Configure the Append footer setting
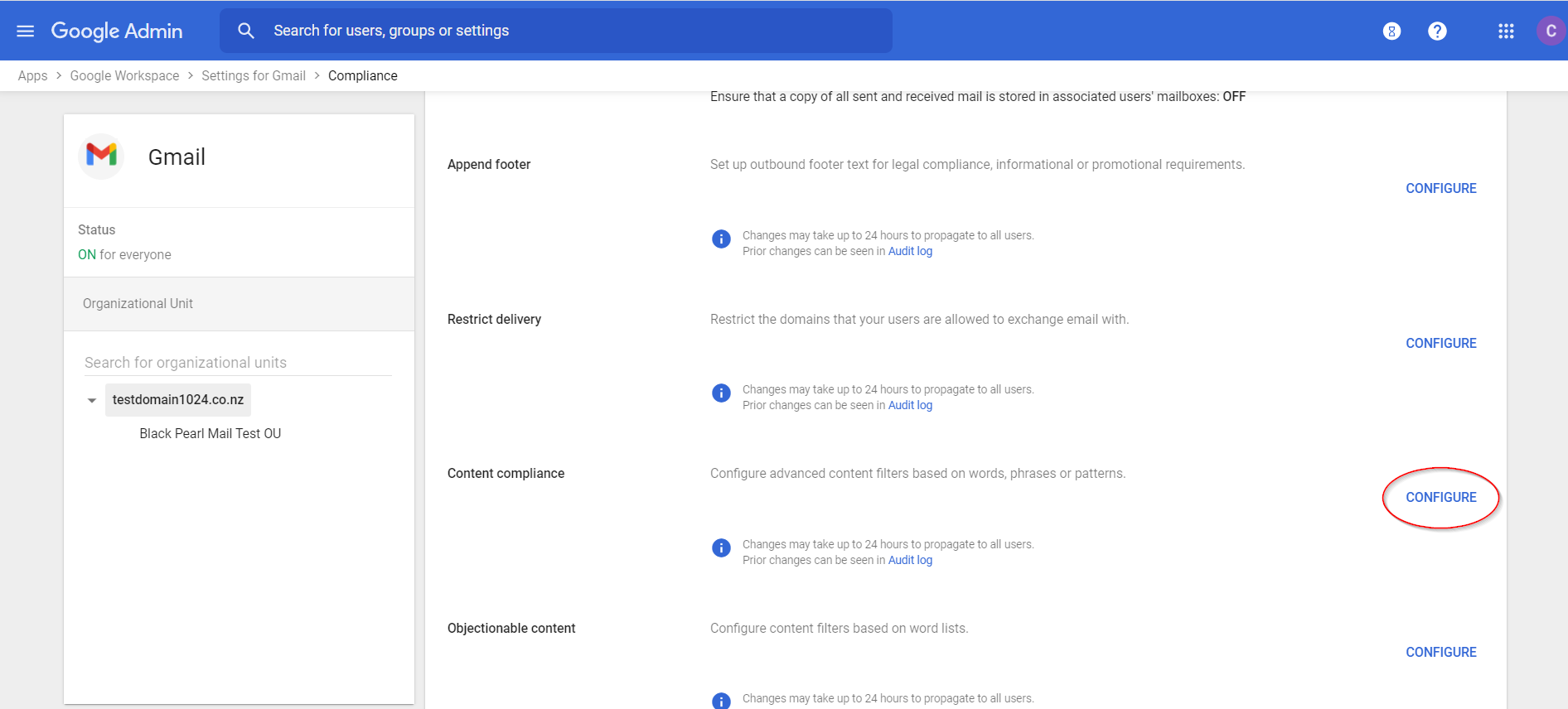 coord(1440,188)
